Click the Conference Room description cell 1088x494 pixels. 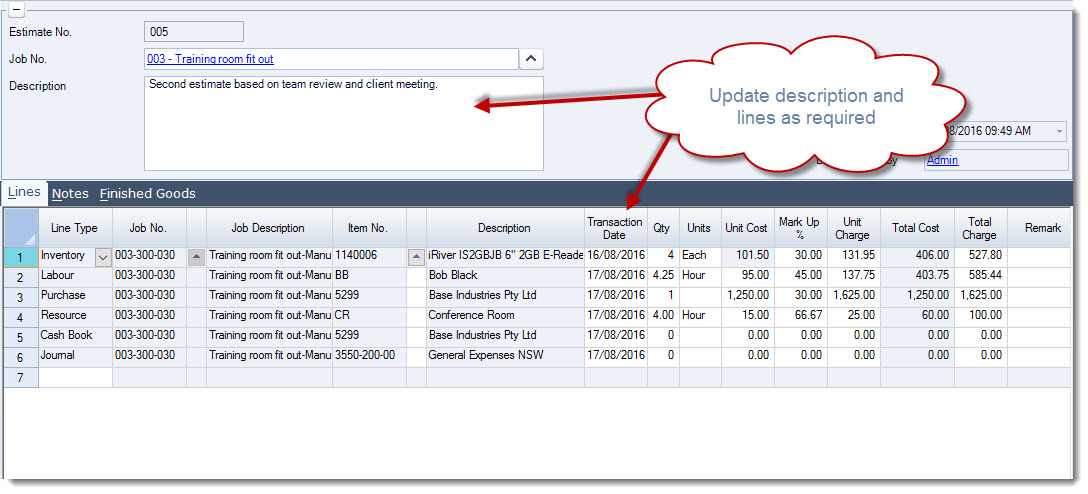(x=505, y=316)
